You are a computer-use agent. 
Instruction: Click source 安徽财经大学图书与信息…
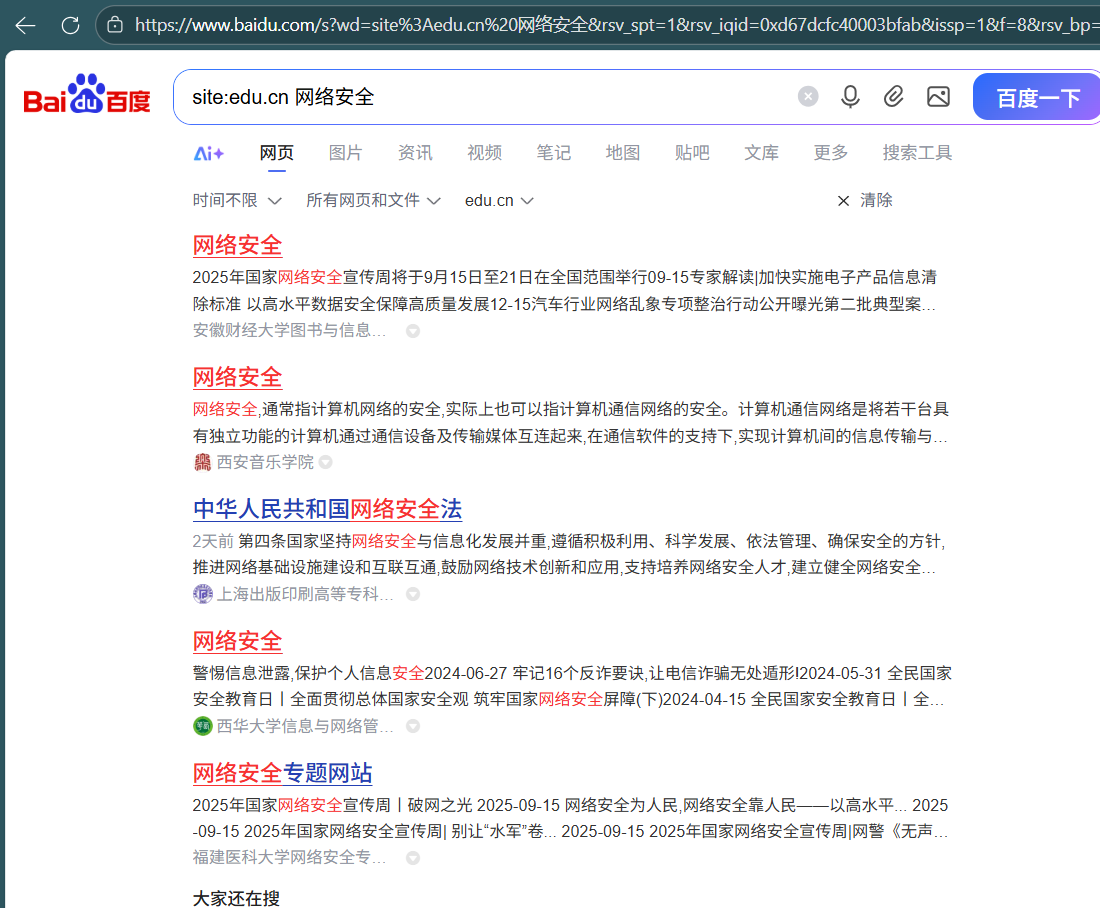[290, 331]
